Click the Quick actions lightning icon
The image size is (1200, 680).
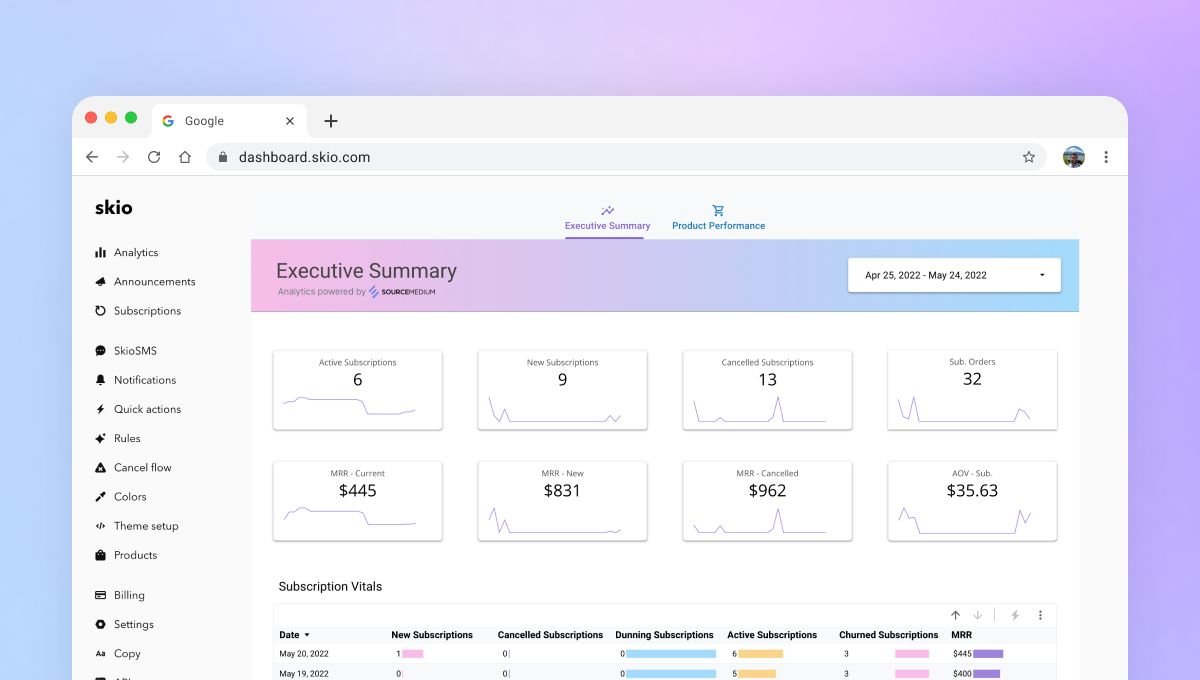point(100,409)
